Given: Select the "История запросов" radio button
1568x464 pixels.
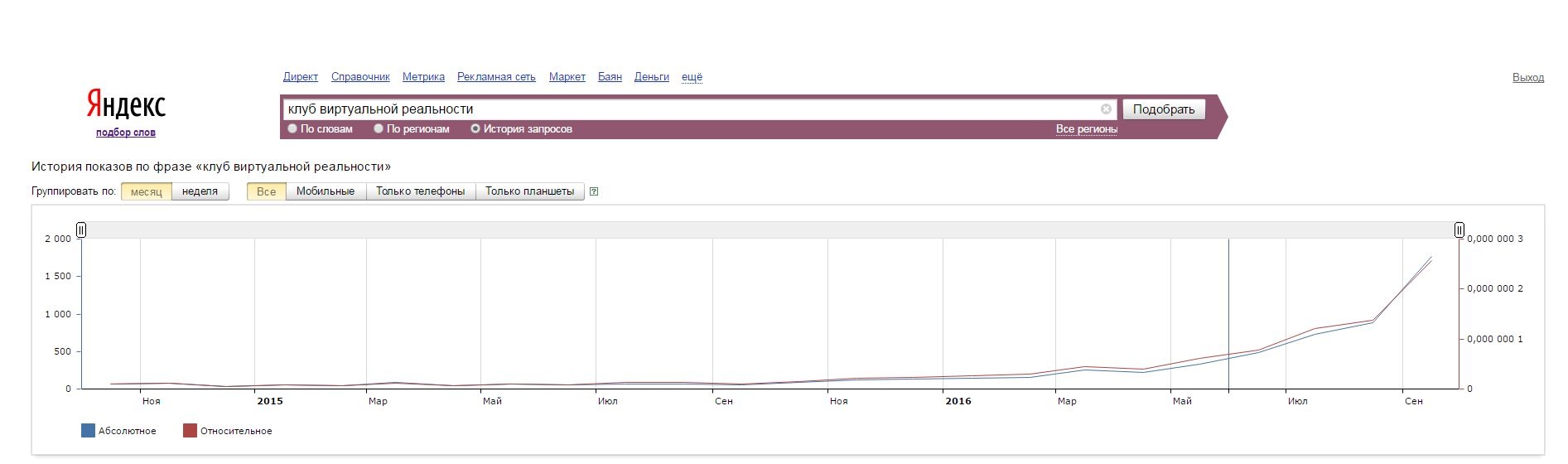Looking at the screenshot, I should pos(475,128).
